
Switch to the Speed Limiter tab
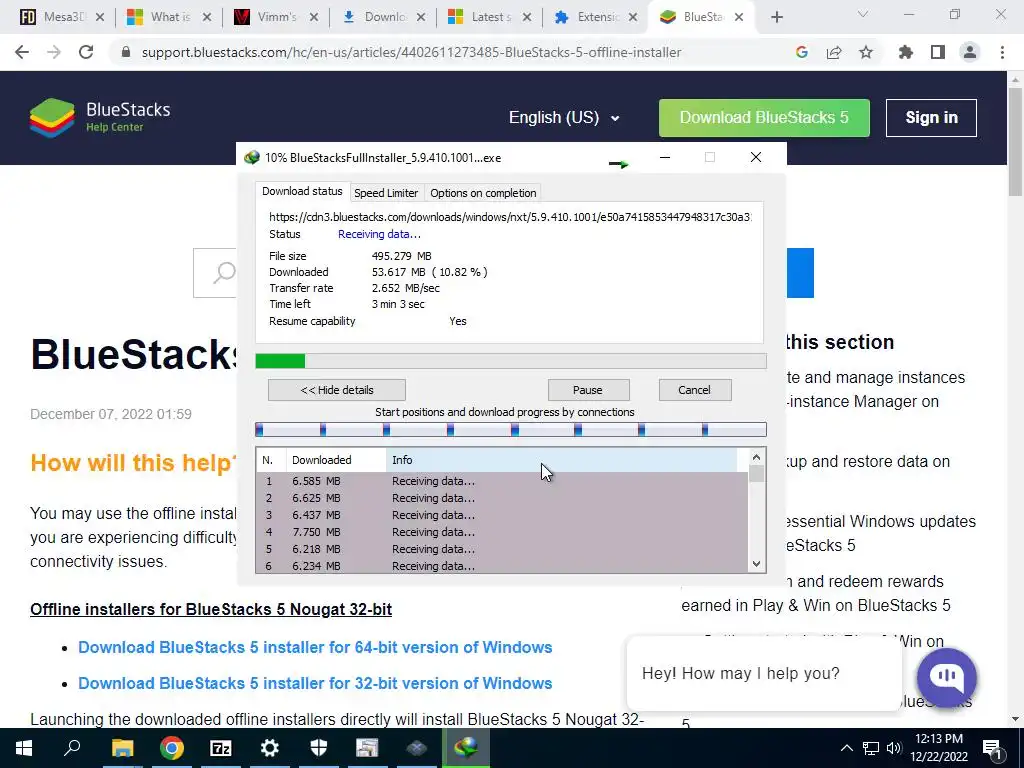[x=386, y=193]
